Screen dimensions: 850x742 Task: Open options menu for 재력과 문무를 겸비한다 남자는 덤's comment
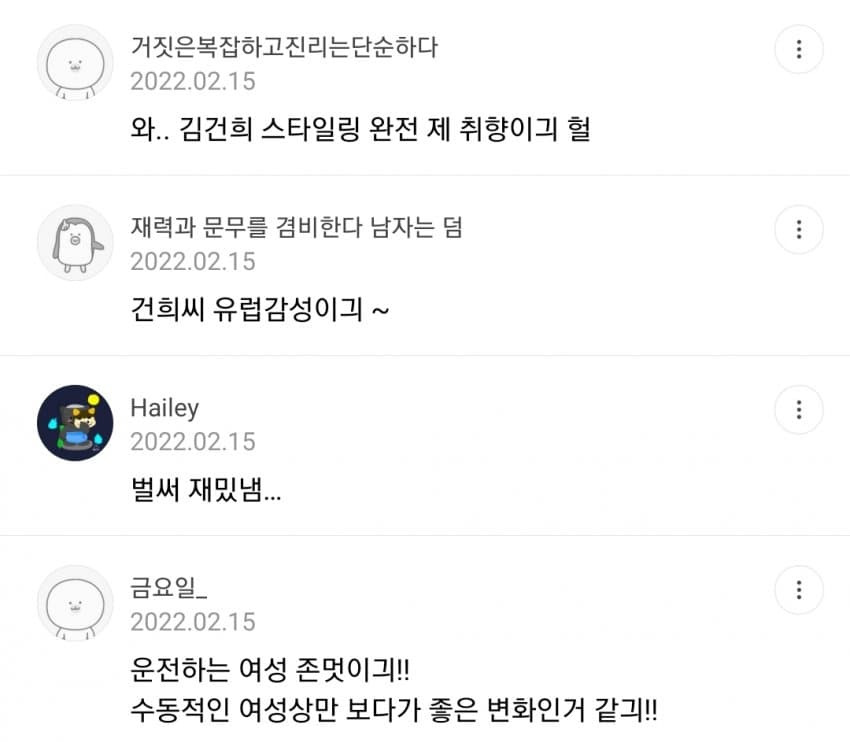tap(799, 229)
